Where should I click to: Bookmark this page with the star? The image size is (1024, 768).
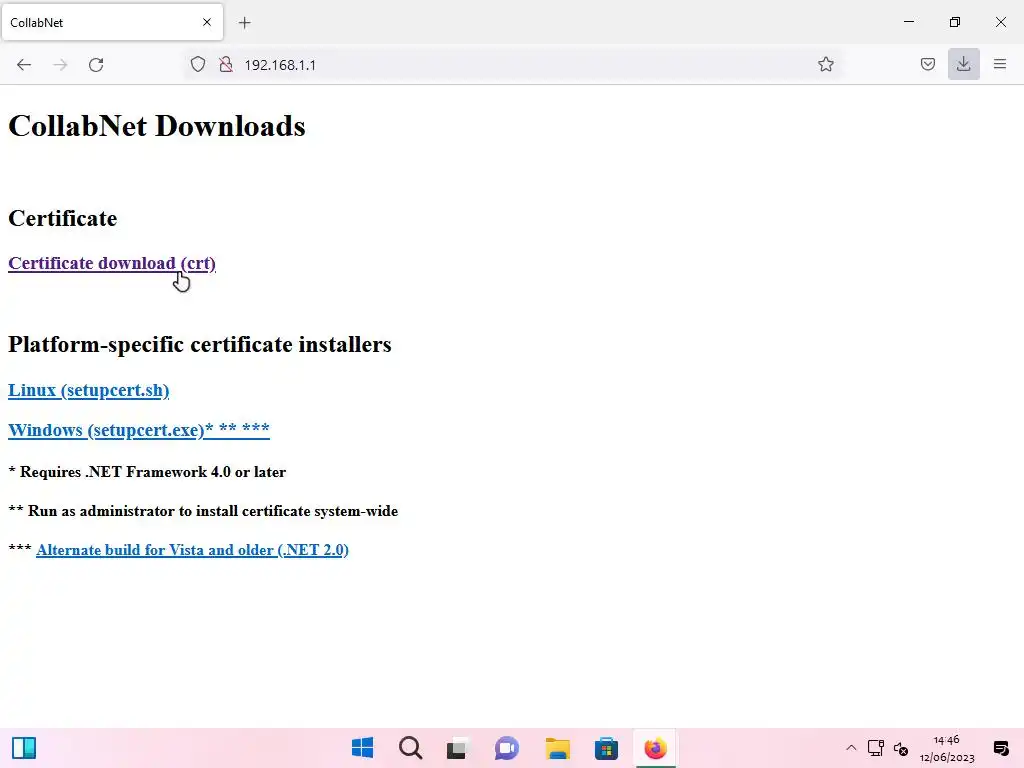click(x=825, y=64)
